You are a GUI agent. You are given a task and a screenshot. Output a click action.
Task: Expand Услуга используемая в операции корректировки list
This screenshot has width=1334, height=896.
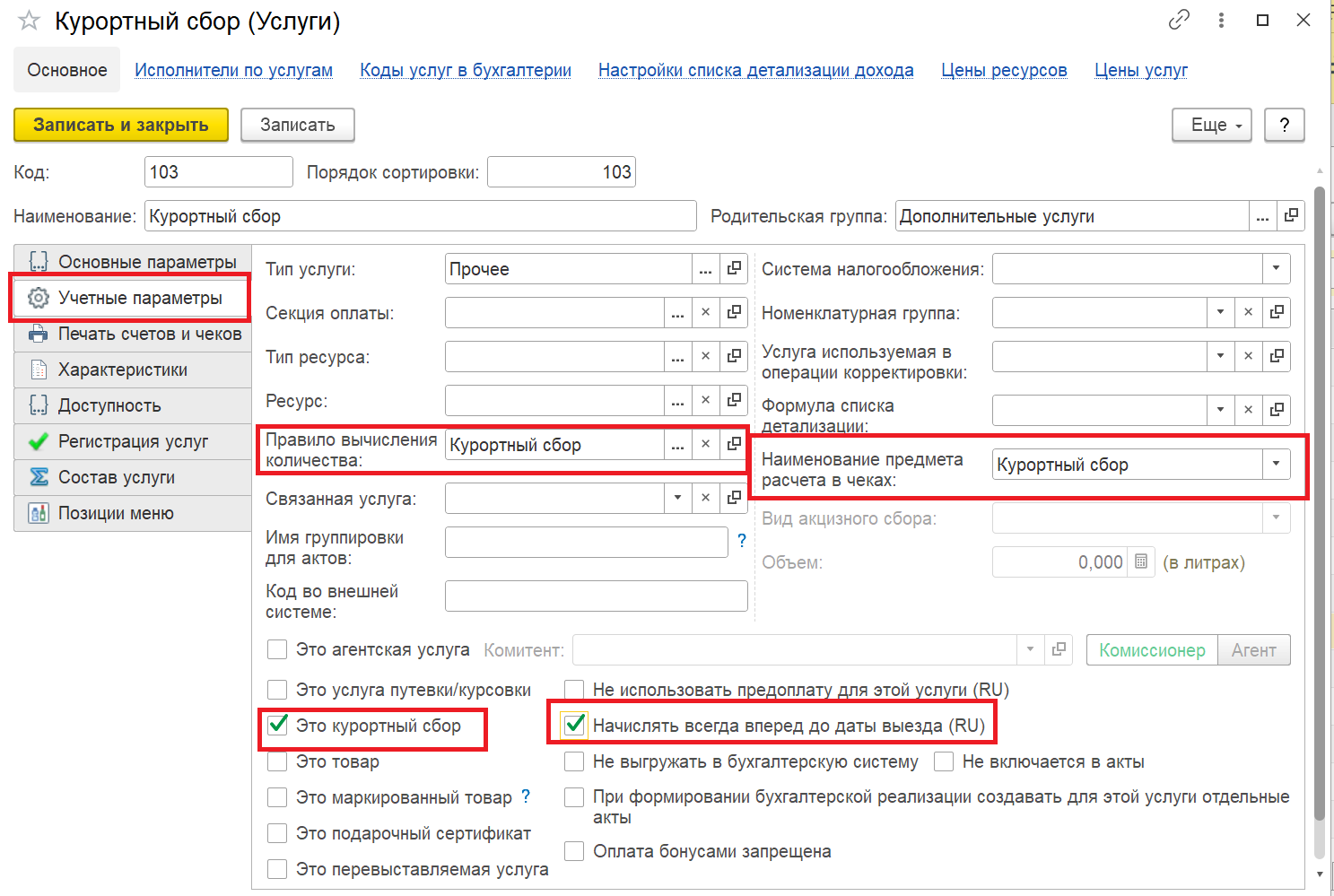coord(1220,356)
